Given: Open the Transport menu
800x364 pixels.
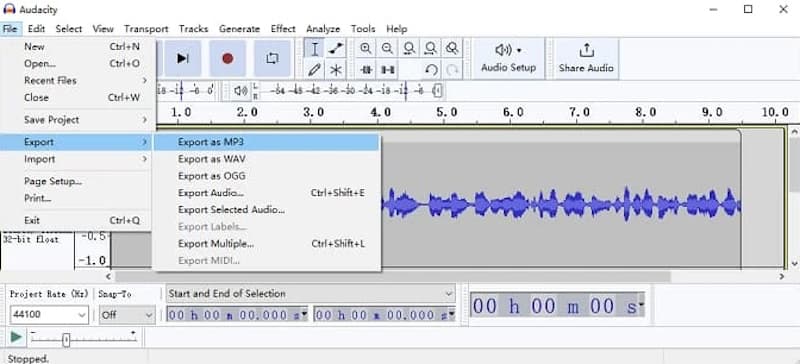Looking at the screenshot, I should [146, 29].
